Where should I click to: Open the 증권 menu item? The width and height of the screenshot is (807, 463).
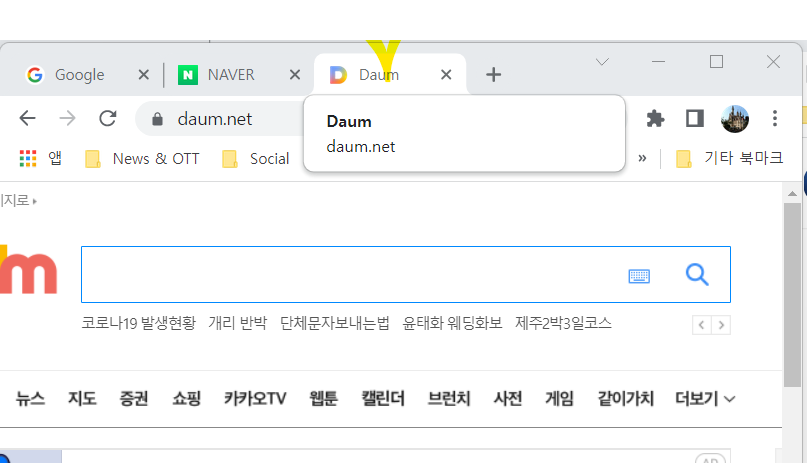tap(134, 399)
